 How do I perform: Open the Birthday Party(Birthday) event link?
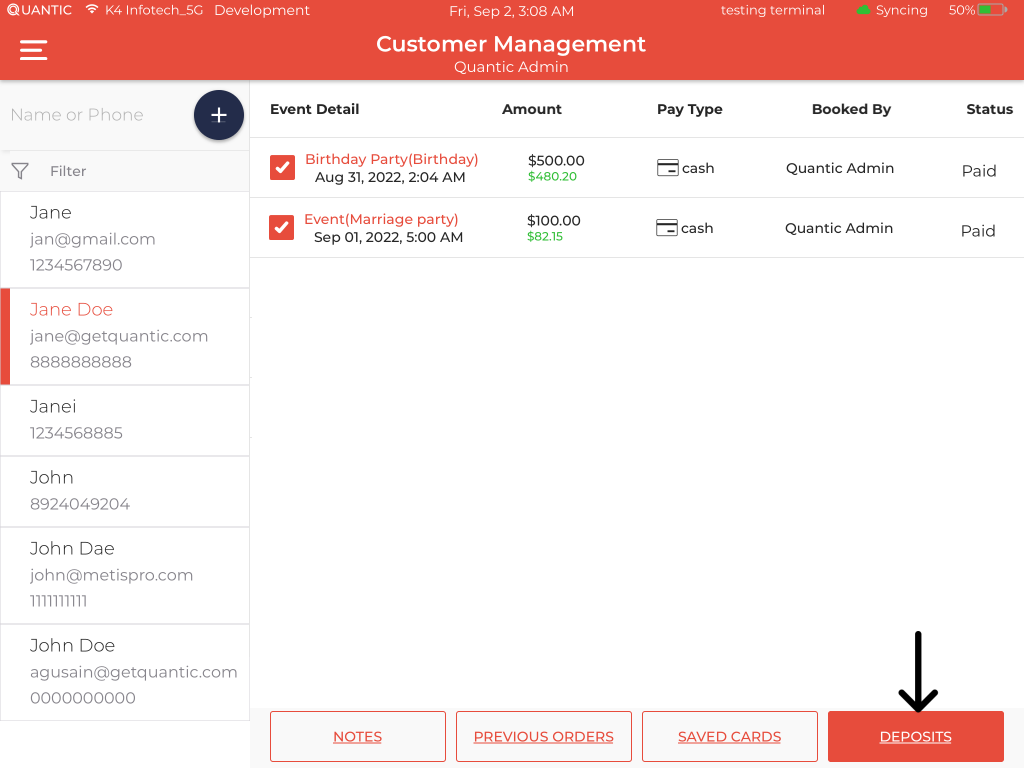[x=391, y=159]
